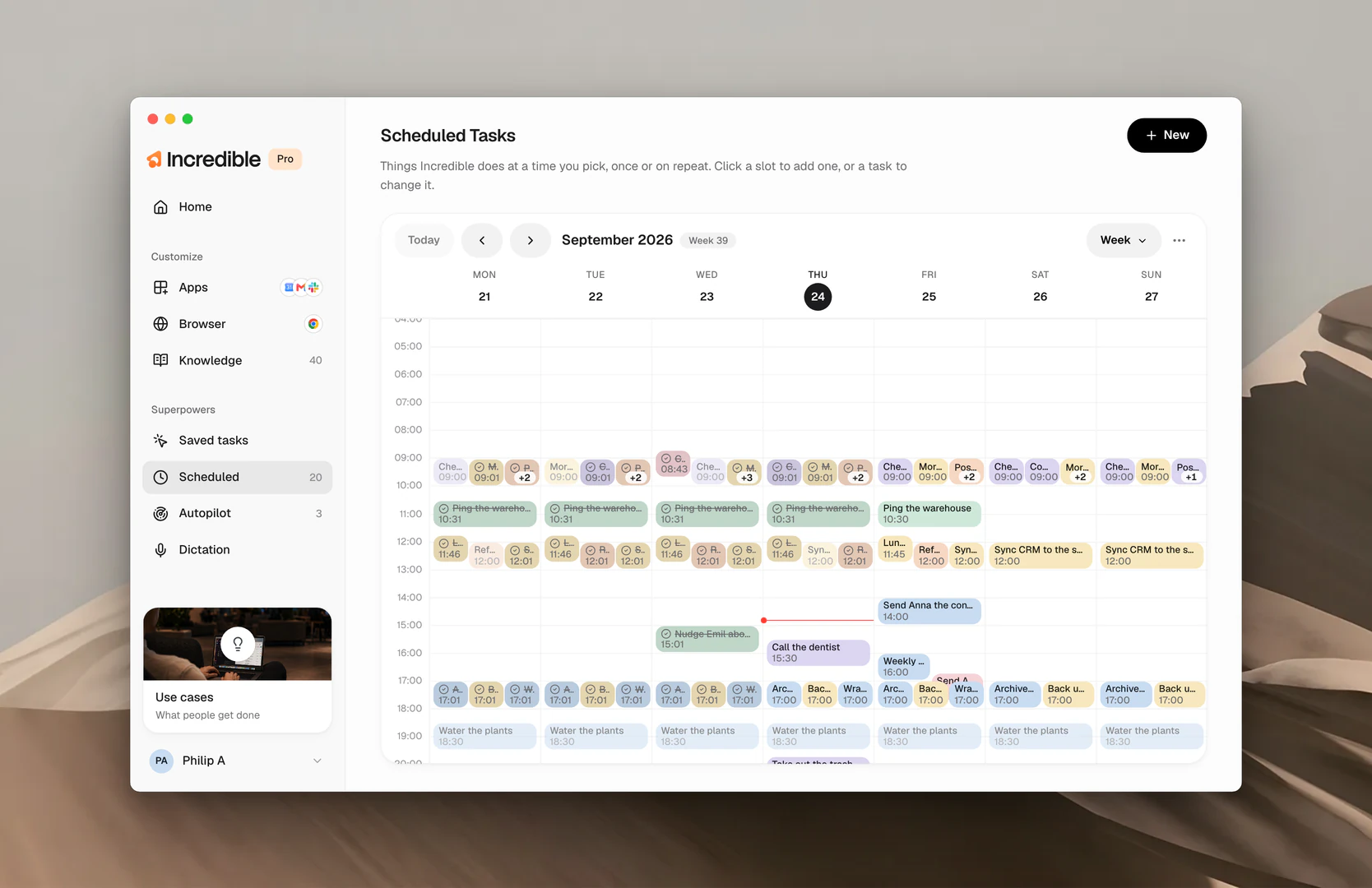The image size is (1372, 888).
Task: Open Wednesday's completed 08:43 task
Action: 674,464
